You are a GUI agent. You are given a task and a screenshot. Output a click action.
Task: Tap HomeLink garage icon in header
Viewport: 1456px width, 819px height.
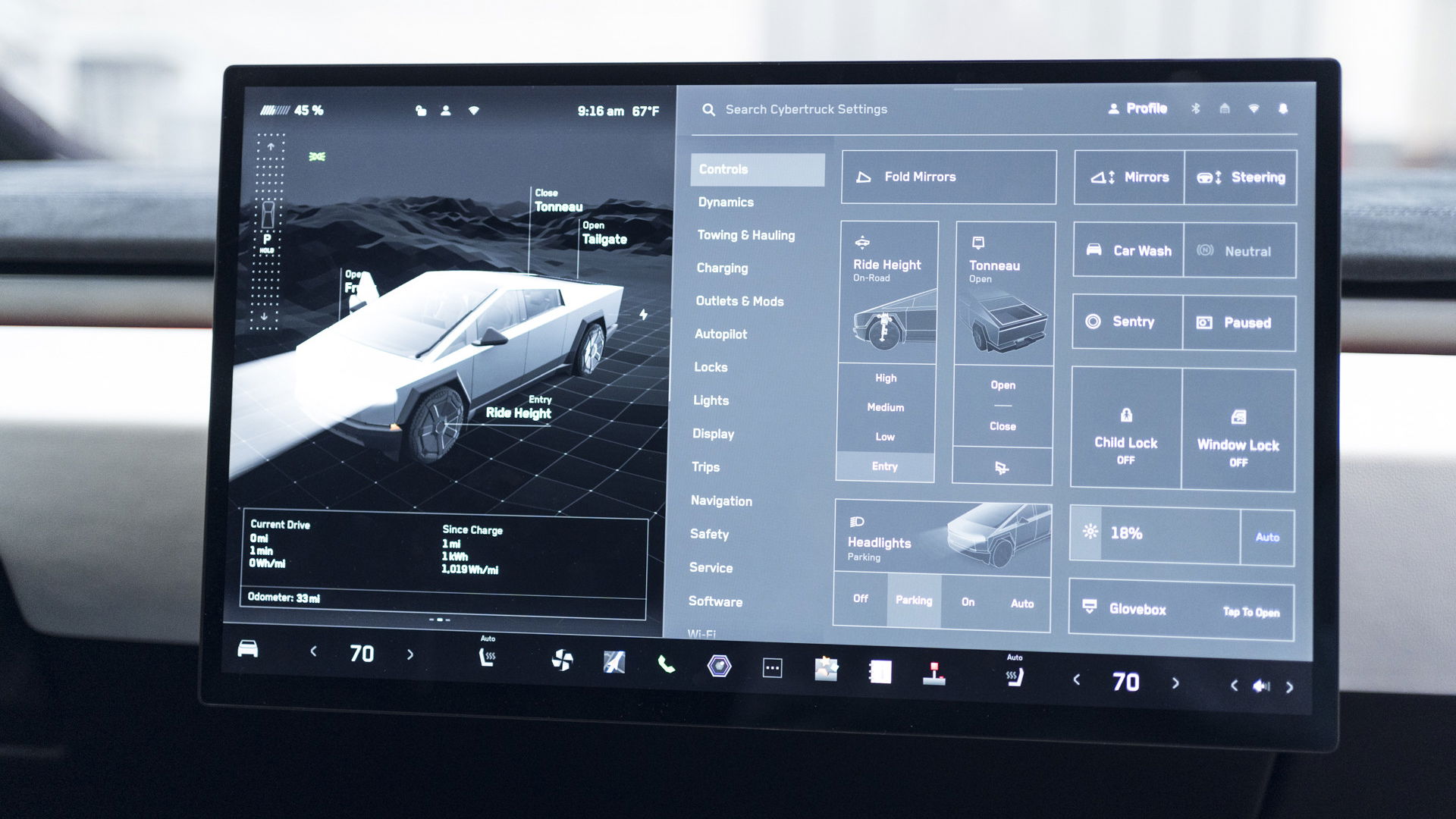[1224, 108]
